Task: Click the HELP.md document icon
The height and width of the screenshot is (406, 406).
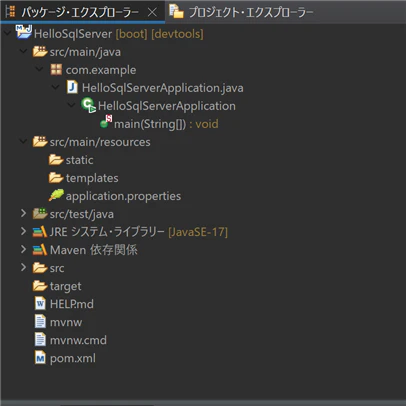Action: [40, 303]
